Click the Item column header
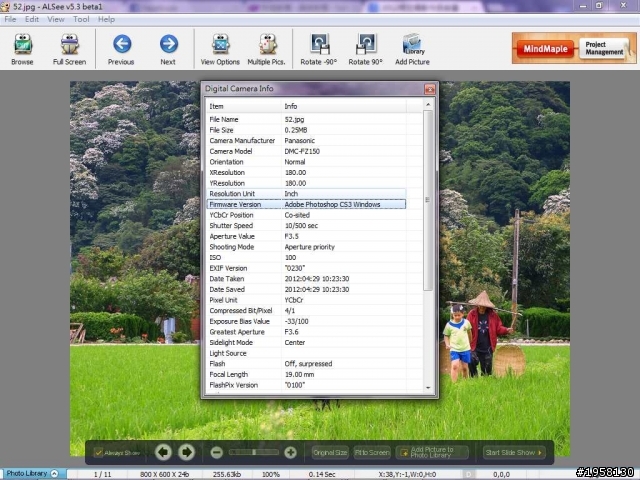Viewport: 640px width, 480px height. tap(244, 106)
